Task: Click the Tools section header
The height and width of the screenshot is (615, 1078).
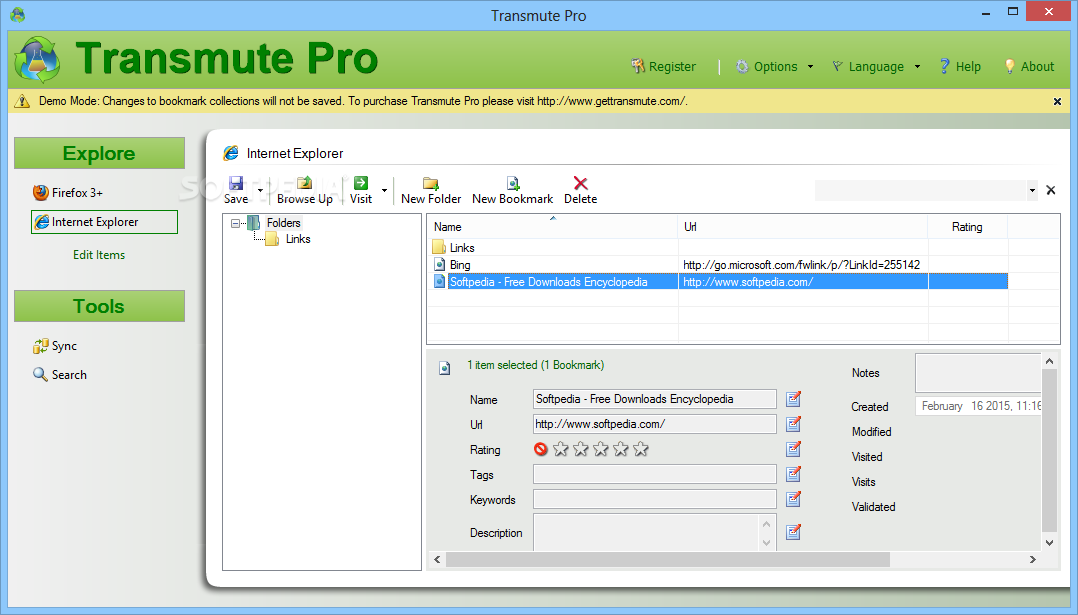Action: (x=99, y=306)
